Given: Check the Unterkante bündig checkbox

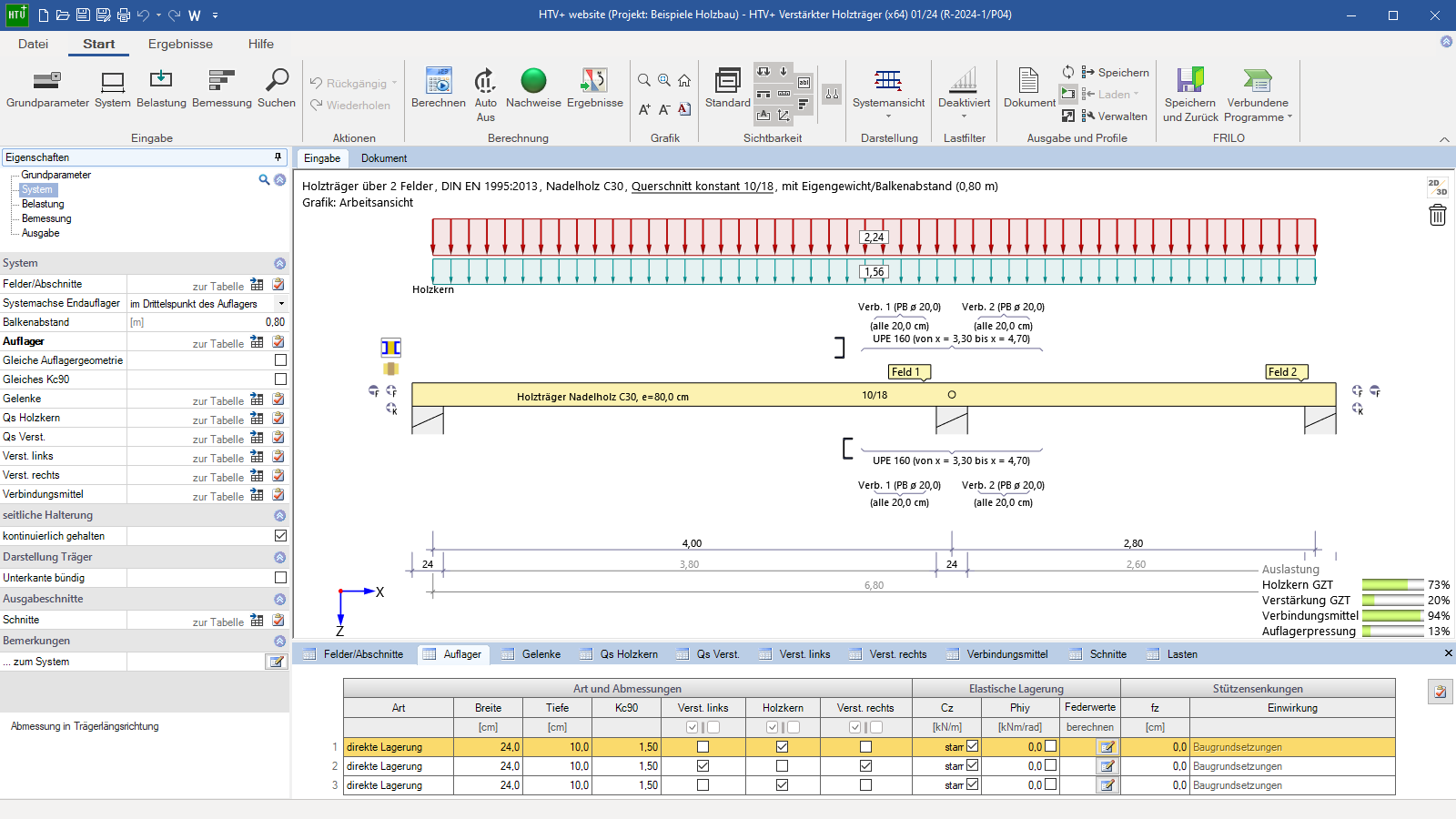Looking at the screenshot, I should pyautogui.click(x=280, y=578).
